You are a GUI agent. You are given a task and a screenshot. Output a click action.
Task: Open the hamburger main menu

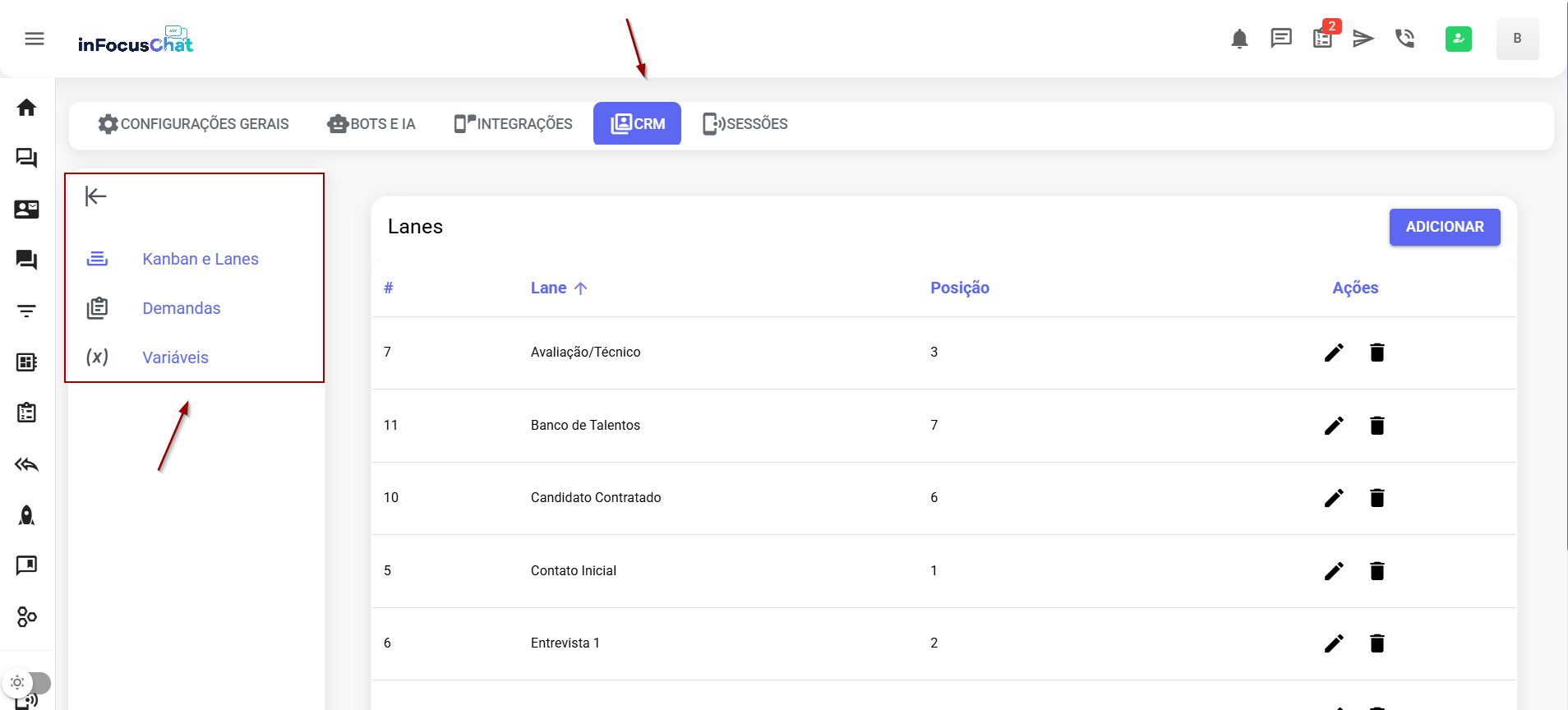[x=35, y=39]
